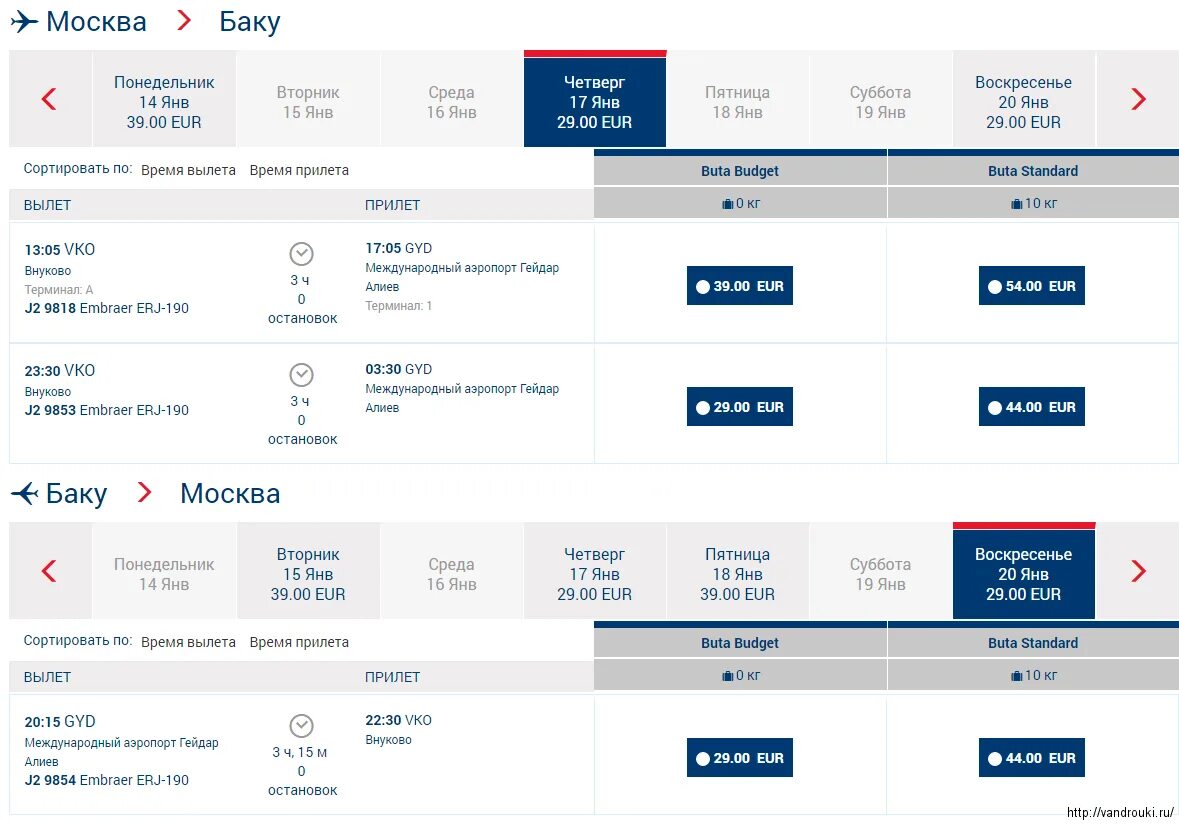The width and height of the screenshot is (1179, 825).
Task: Click clock icon of flight J2 9854
Action: (x=302, y=726)
